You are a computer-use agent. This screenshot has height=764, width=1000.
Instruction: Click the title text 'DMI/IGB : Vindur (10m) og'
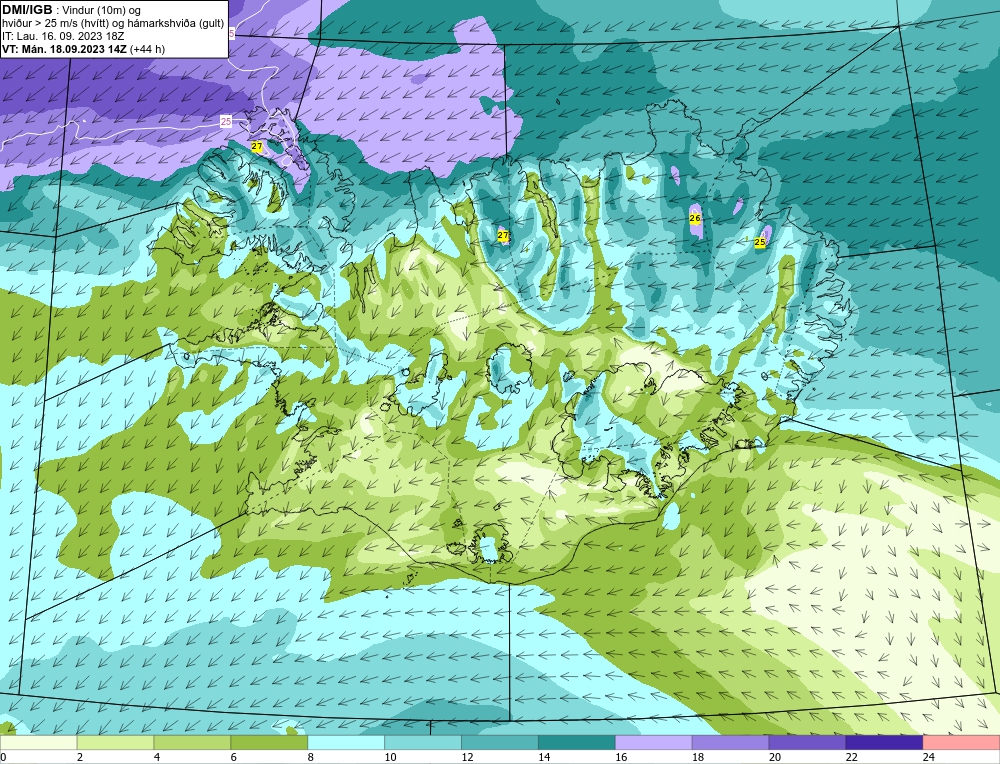pyautogui.click(x=72, y=10)
